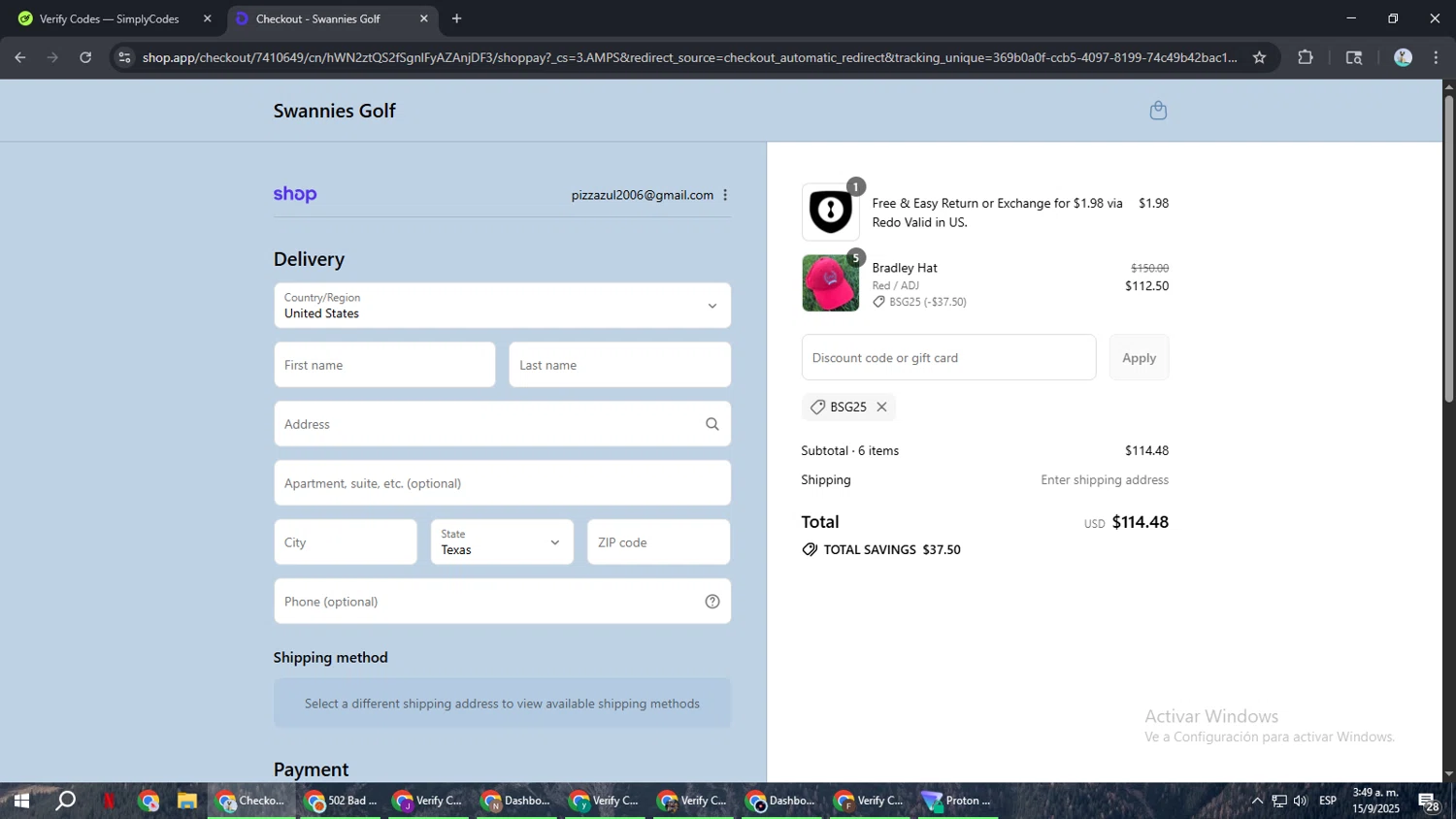Open the notification center icon
This screenshot has width=1456, height=819.
pos(1429,802)
